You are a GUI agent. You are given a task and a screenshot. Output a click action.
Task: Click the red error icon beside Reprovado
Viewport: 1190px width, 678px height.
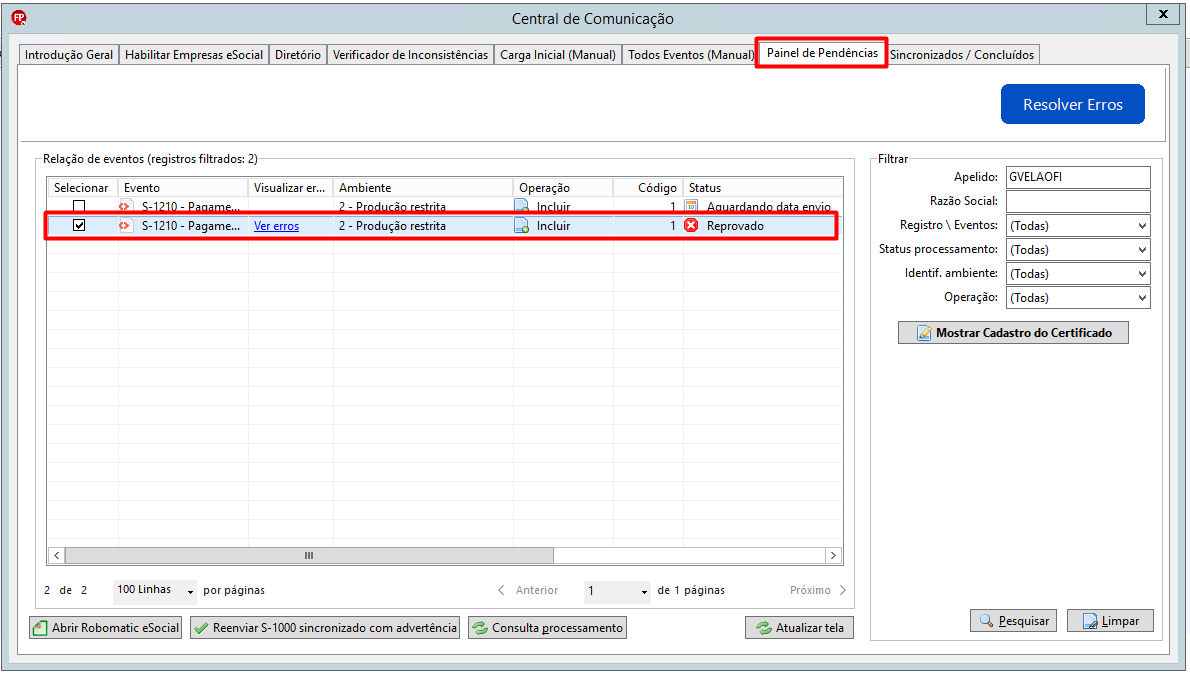(691, 225)
